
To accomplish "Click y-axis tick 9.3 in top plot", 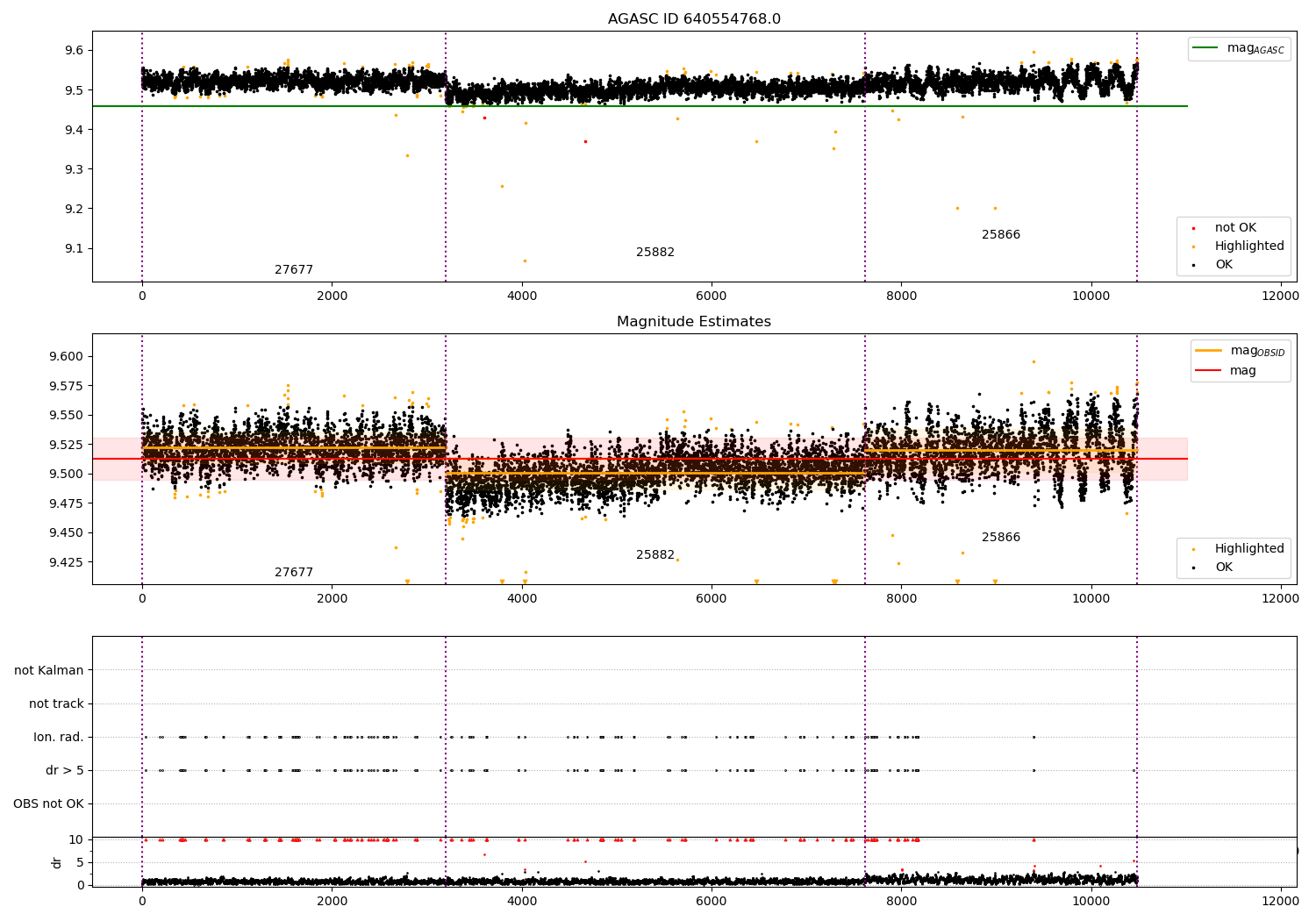I will click(x=75, y=169).
